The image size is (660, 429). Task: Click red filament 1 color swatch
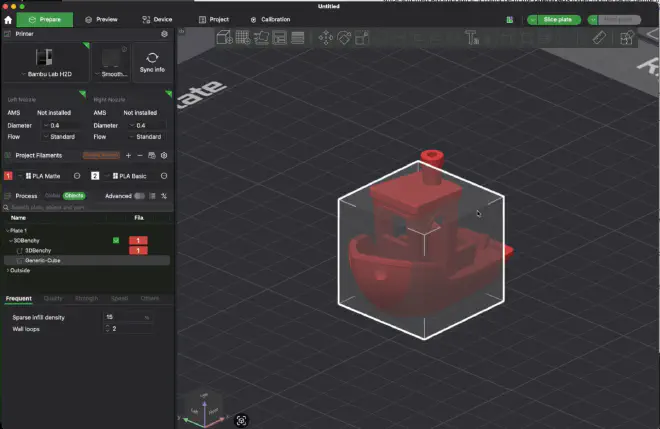pos(8,176)
